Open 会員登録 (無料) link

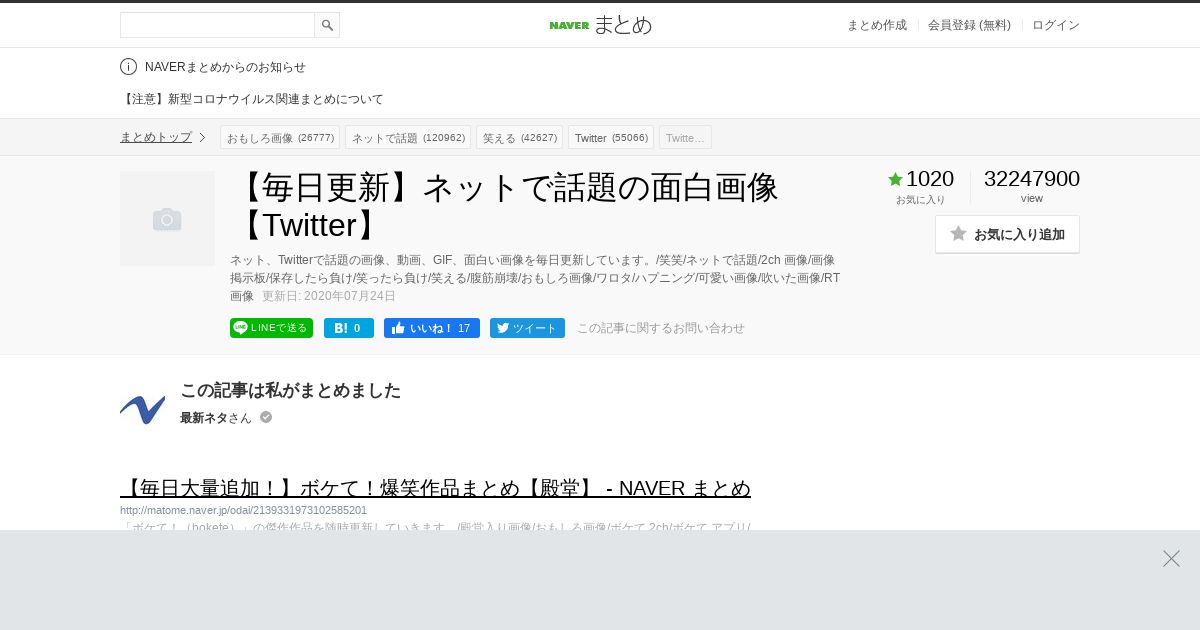tap(969, 25)
